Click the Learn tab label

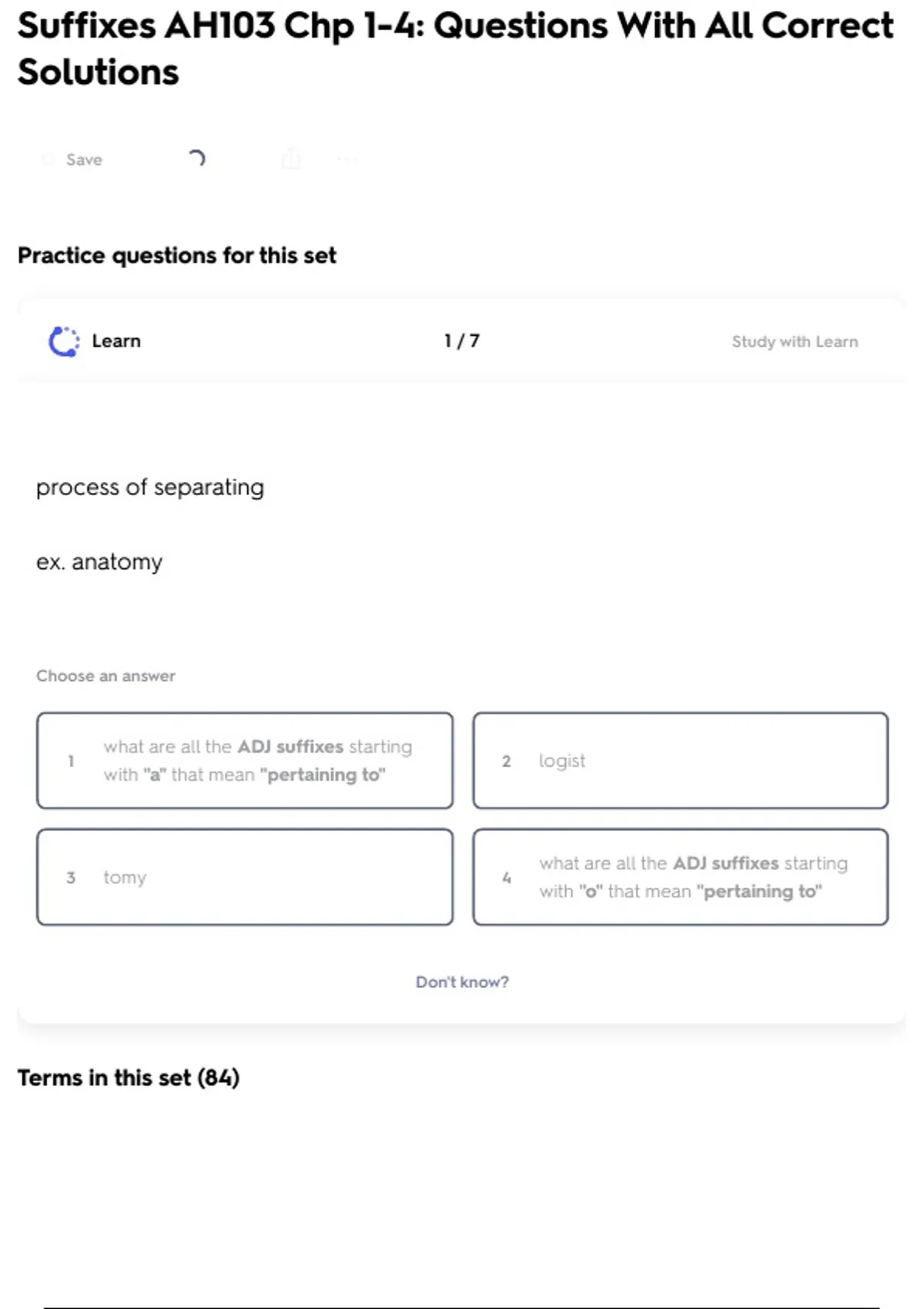(x=116, y=341)
